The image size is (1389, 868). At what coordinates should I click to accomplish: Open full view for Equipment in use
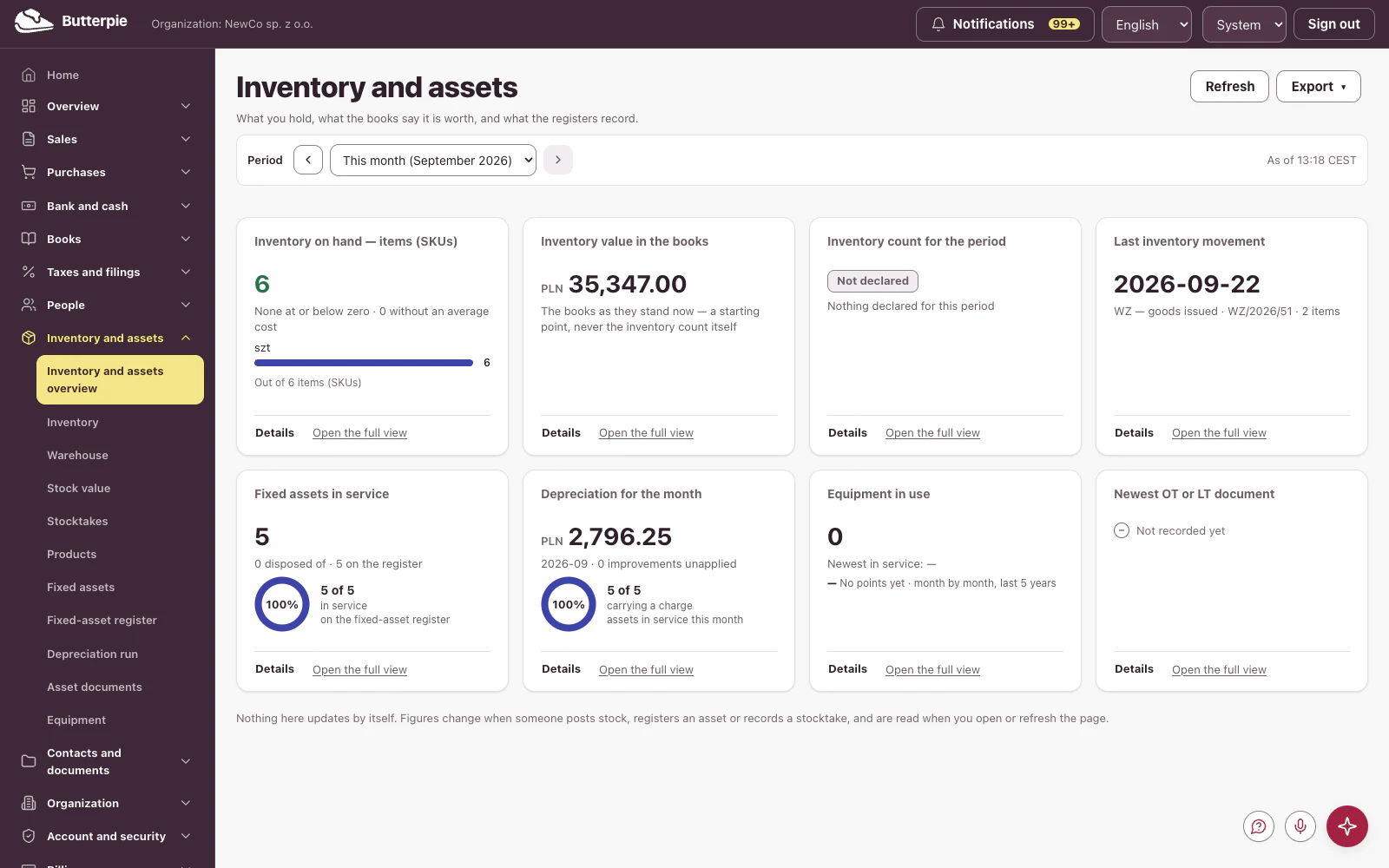(x=932, y=669)
